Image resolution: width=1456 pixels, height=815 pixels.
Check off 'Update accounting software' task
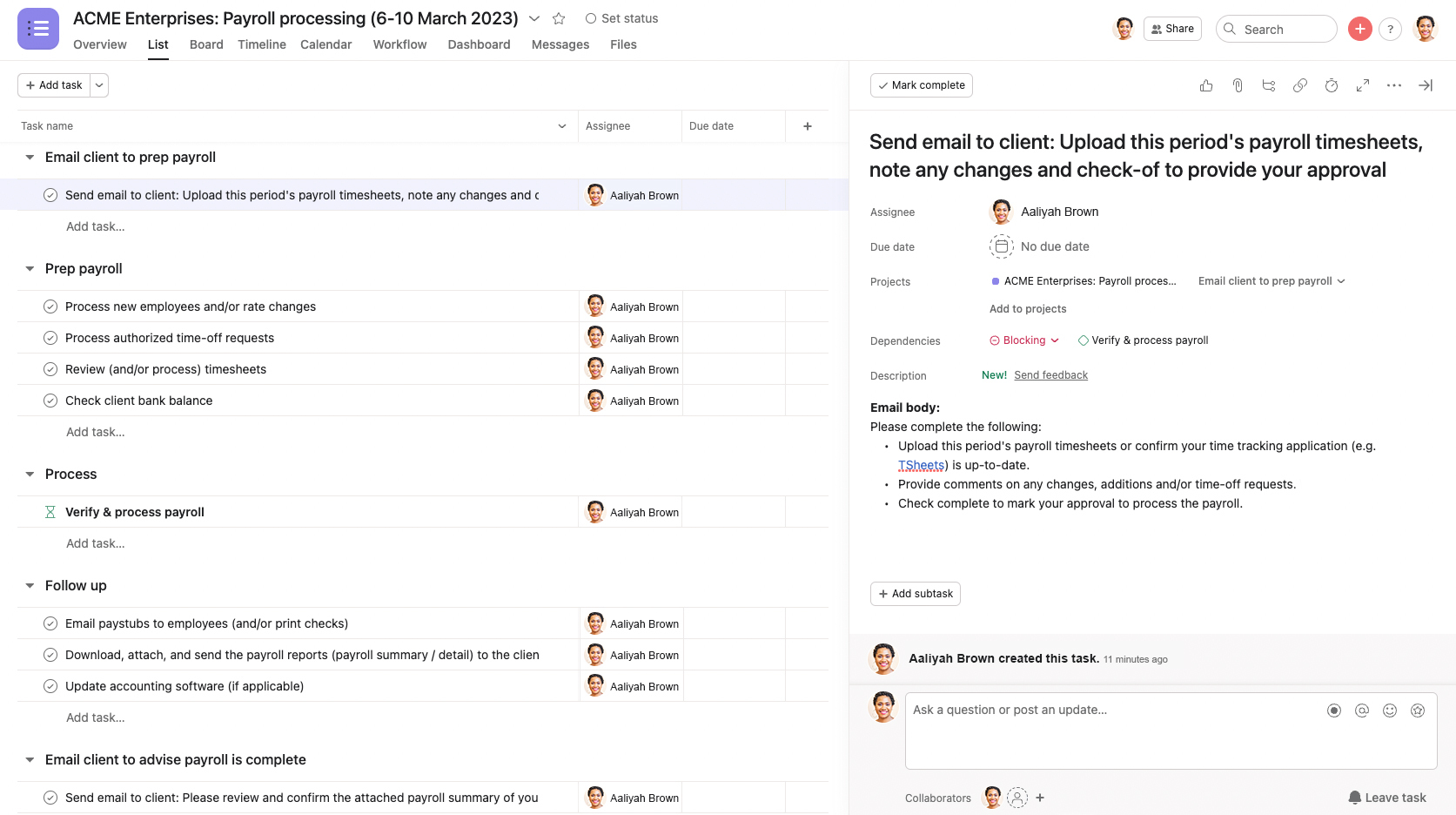click(x=50, y=686)
